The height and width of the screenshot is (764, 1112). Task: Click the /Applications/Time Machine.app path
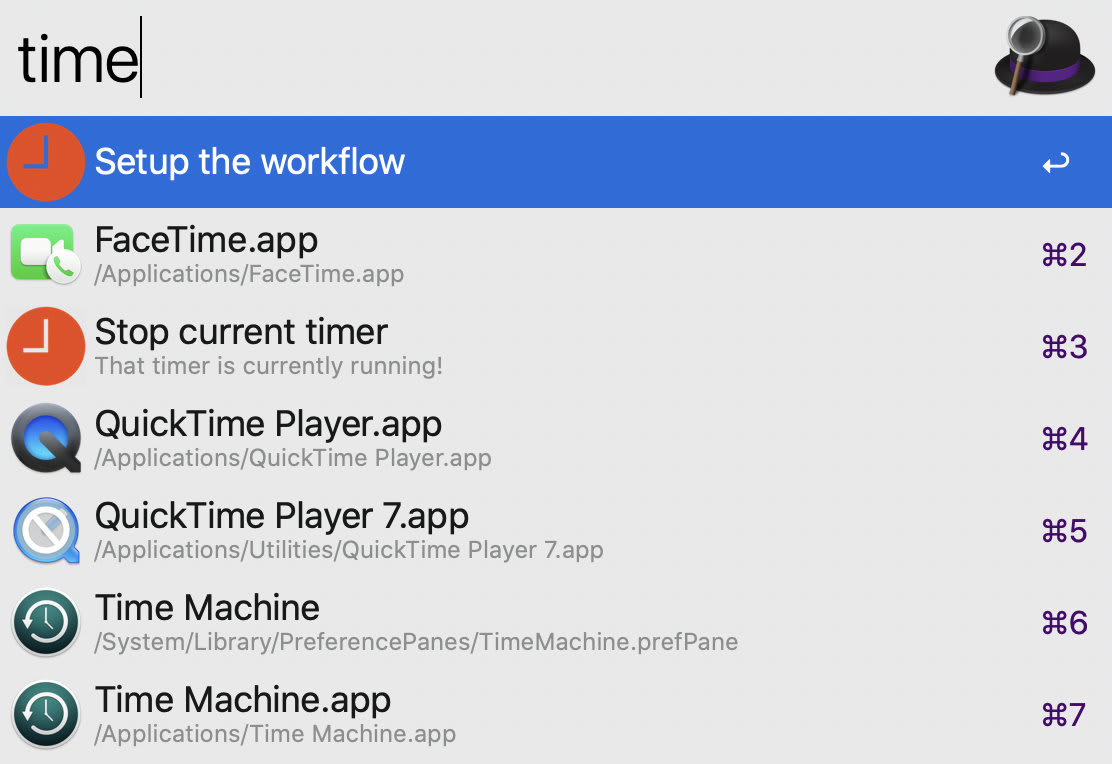(275, 734)
